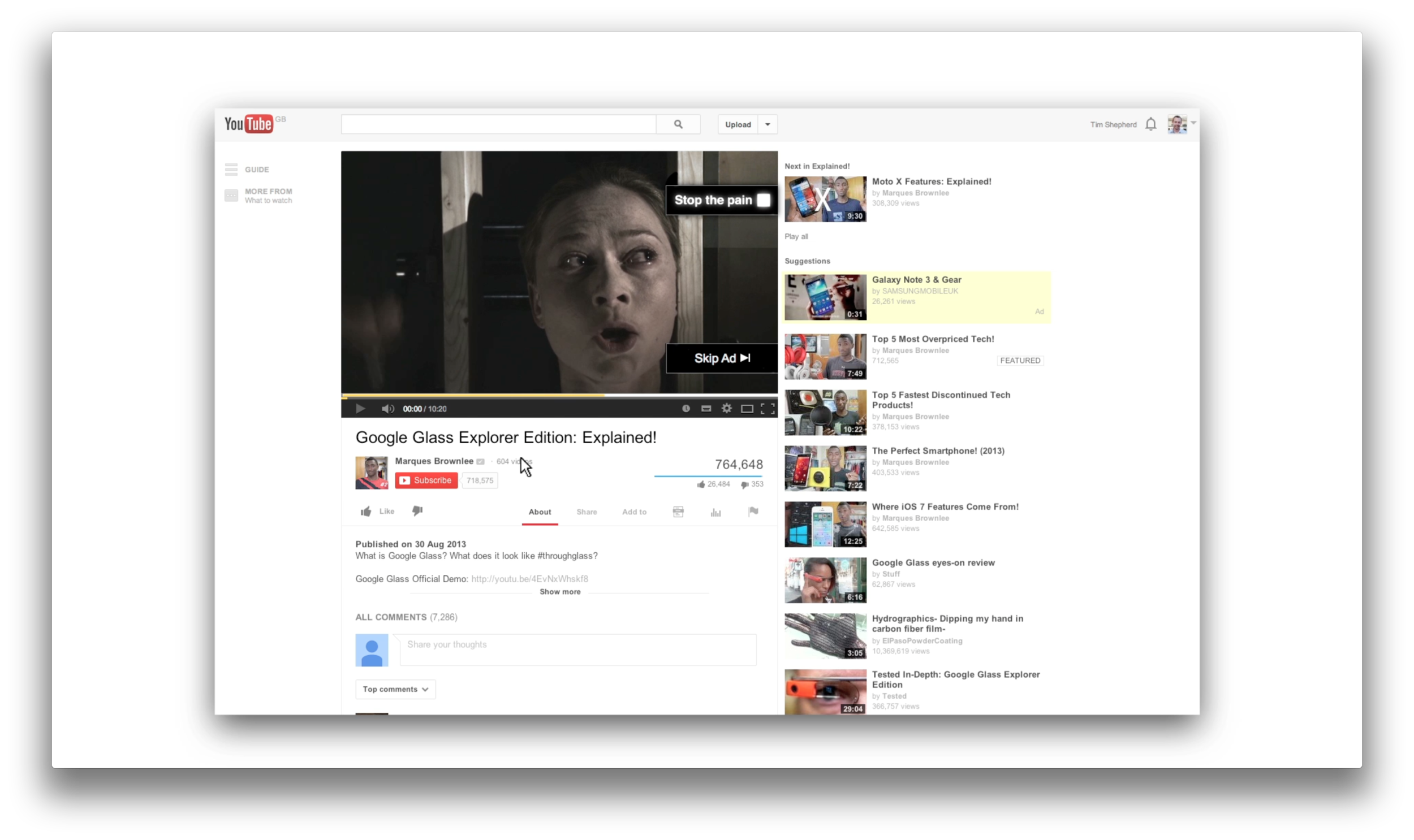Open the Add to tab
Image resolution: width=1414 pixels, height=840 pixels.
point(633,512)
